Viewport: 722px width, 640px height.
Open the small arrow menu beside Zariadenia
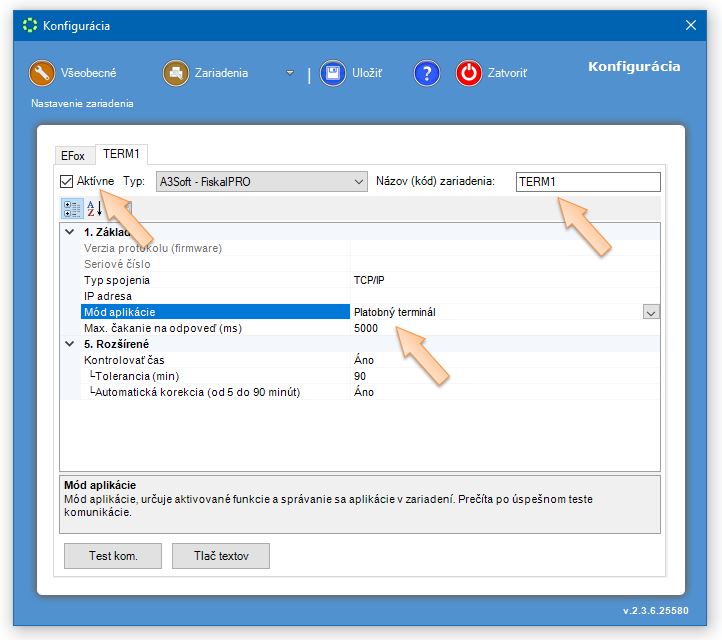click(x=290, y=73)
